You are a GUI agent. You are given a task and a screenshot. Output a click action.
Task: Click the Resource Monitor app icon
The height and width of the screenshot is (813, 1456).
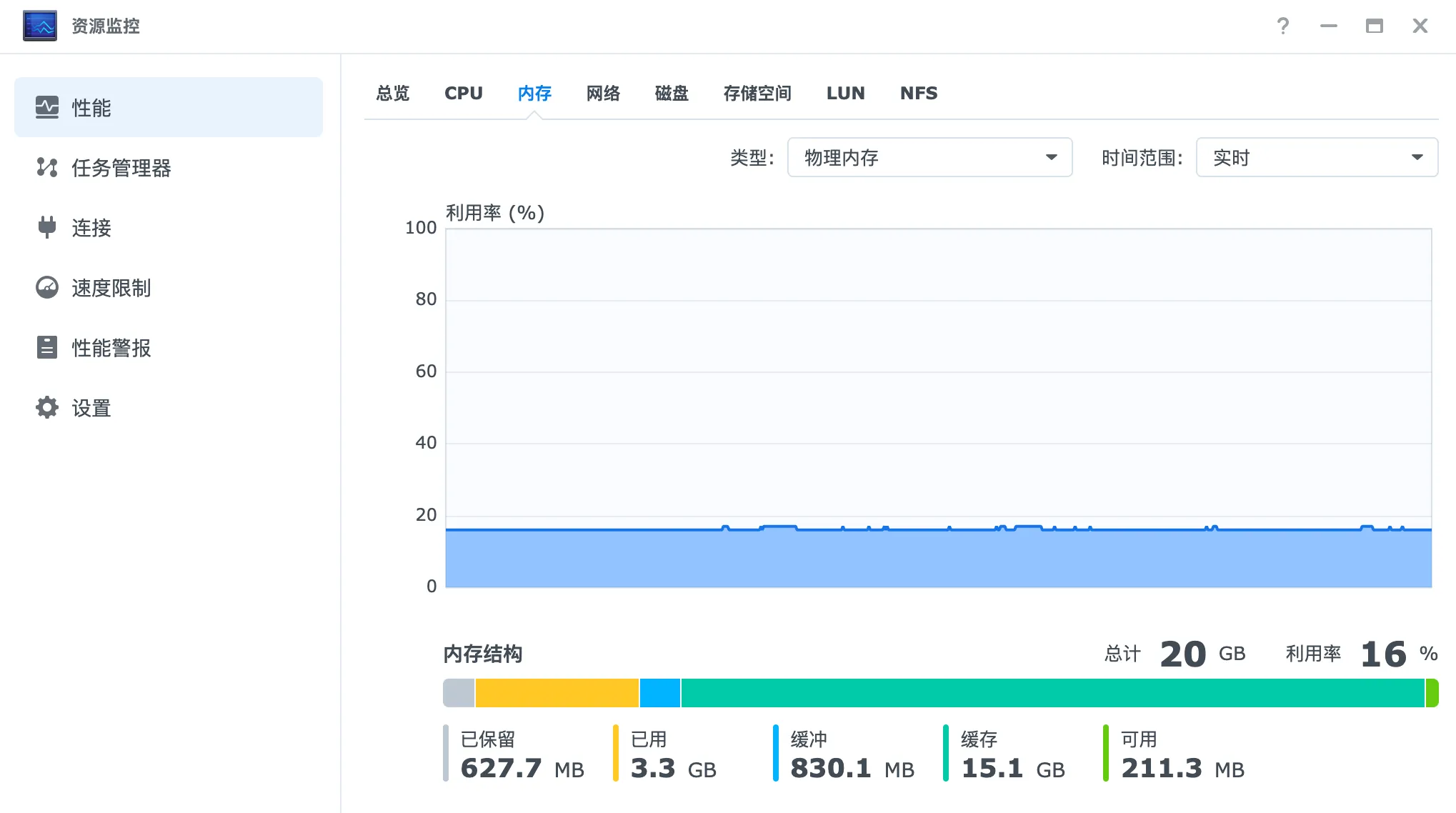click(40, 26)
